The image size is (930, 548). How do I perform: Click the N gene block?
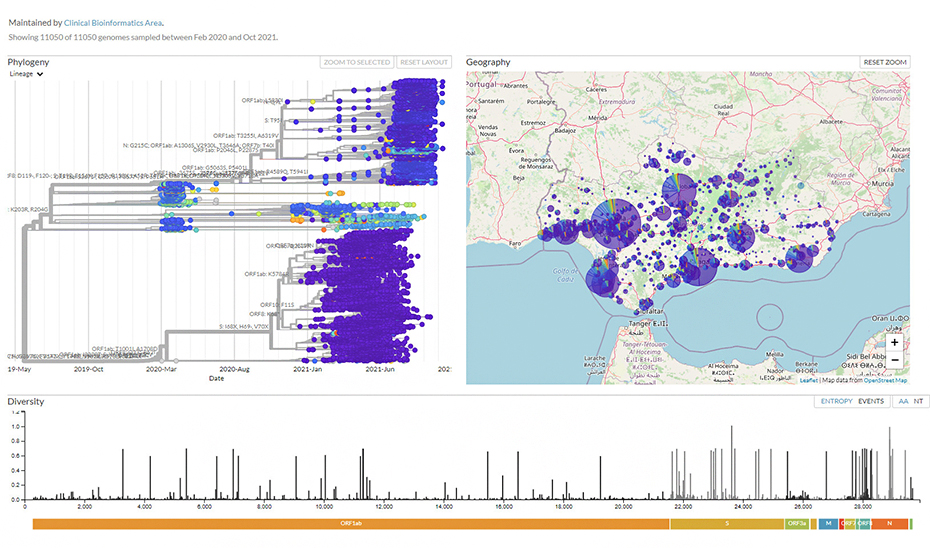coord(888,523)
